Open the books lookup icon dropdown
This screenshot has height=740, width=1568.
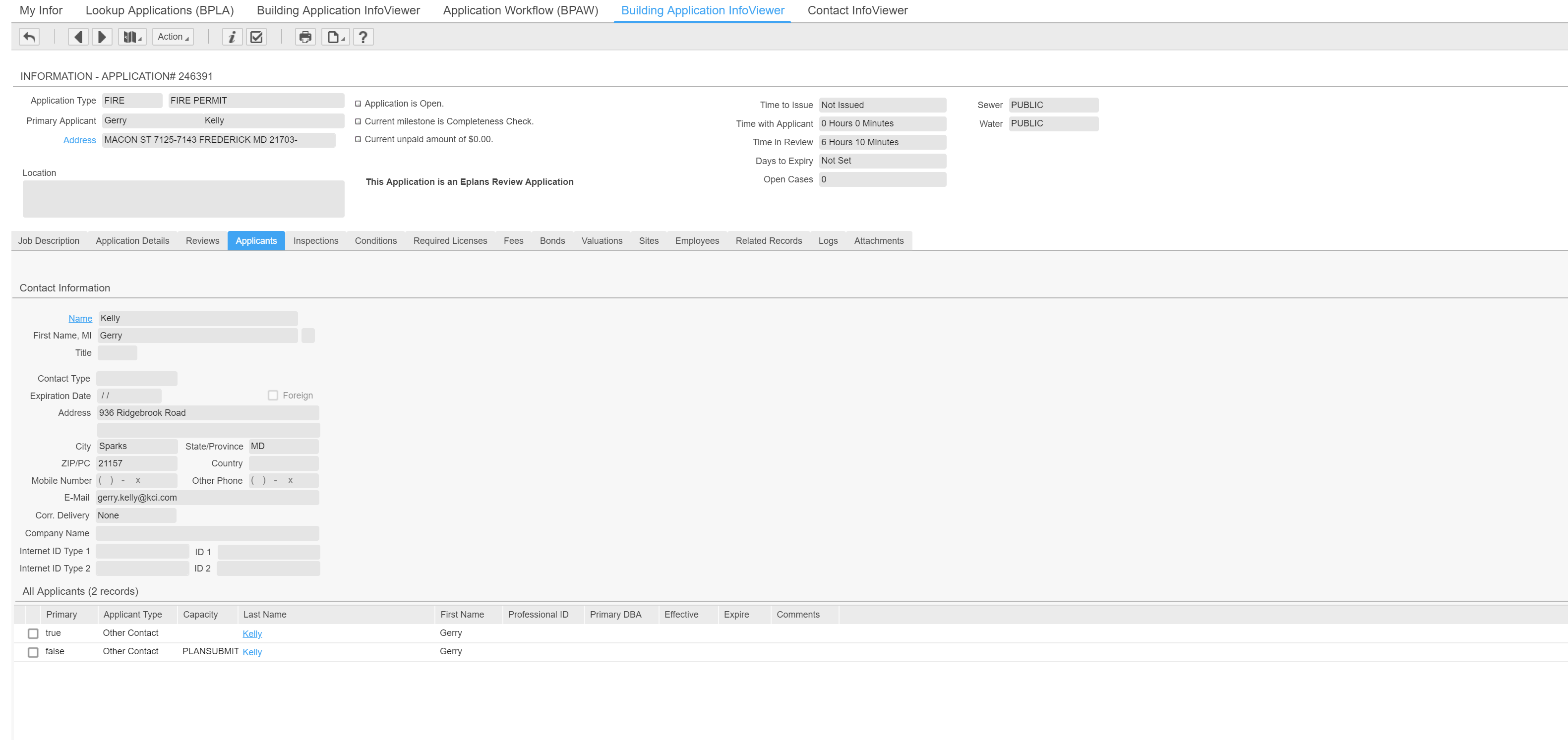tap(131, 37)
